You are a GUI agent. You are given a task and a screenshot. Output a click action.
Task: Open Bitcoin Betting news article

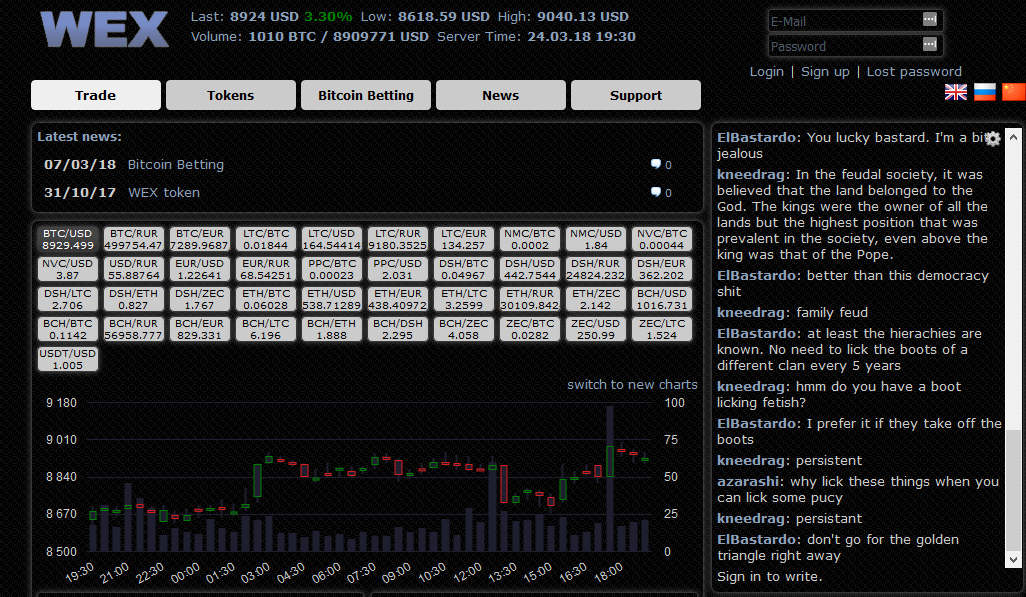pos(175,164)
